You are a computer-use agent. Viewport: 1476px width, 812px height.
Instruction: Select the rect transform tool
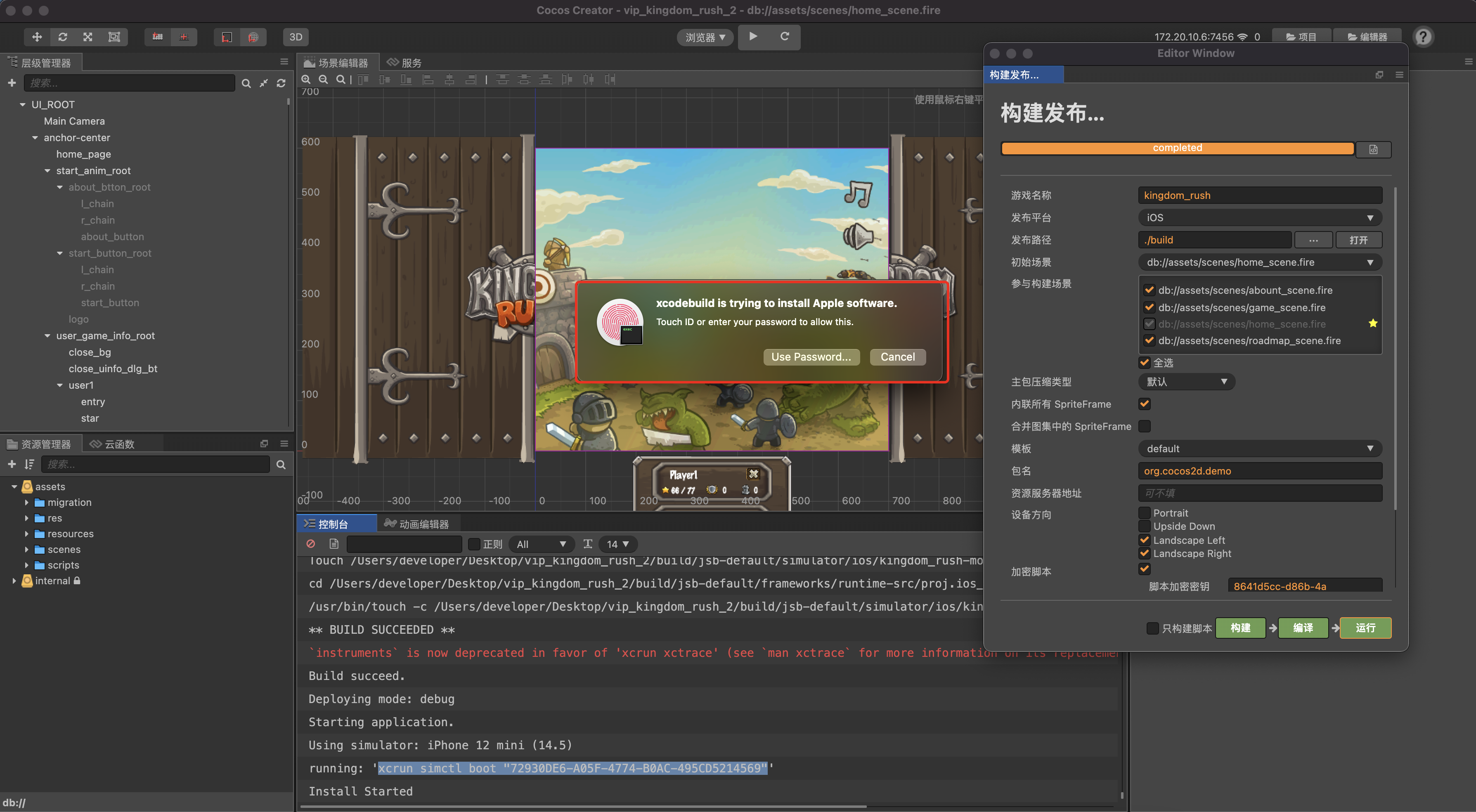tap(114, 37)
